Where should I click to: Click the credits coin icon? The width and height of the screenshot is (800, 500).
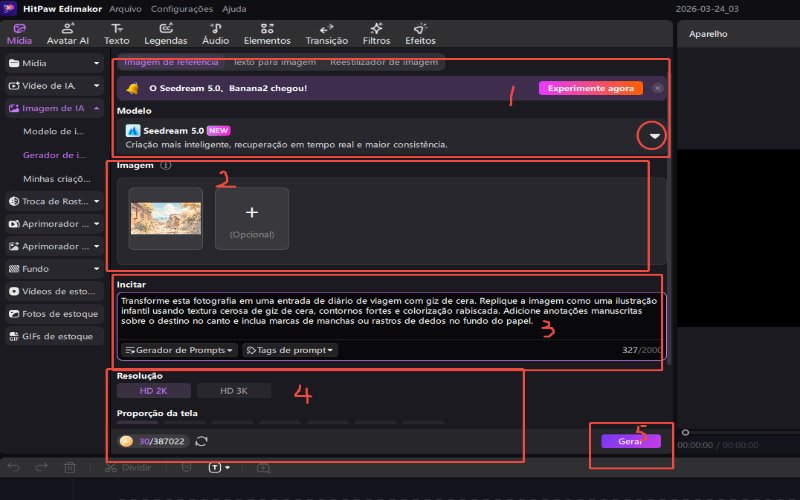[126, 441]
